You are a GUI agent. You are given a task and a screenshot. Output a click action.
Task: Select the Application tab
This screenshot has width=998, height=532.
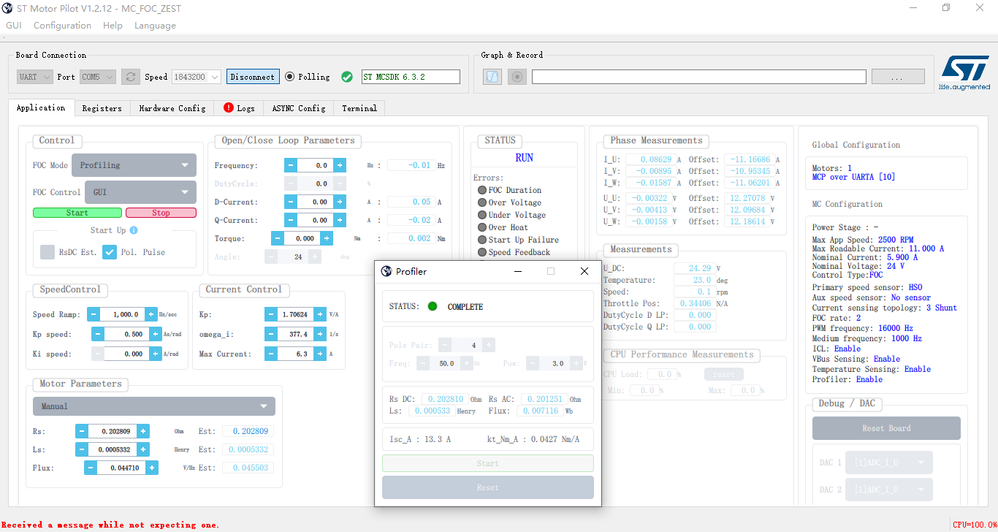41,108
